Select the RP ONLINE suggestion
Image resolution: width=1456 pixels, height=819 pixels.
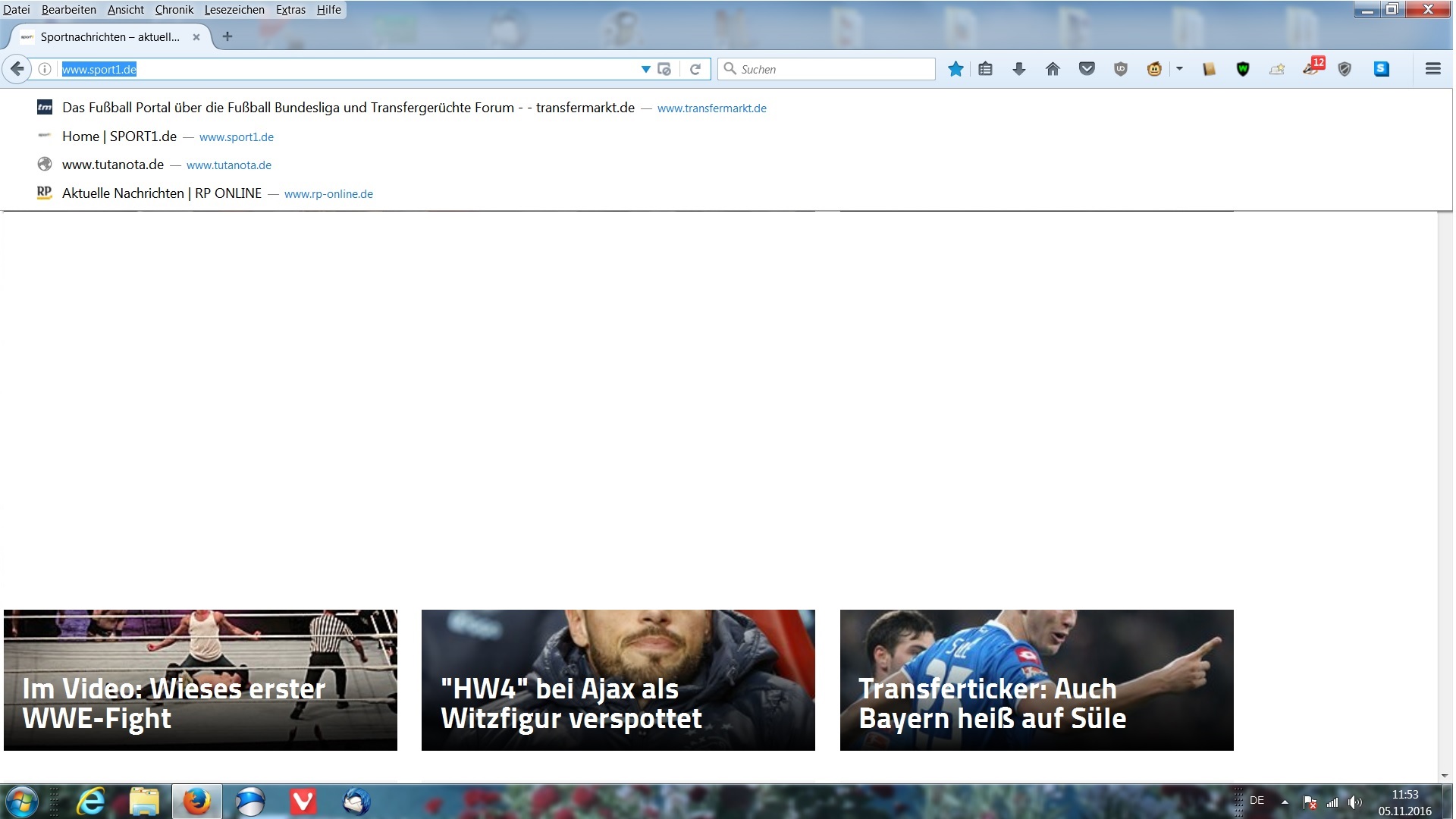point(162,193)
